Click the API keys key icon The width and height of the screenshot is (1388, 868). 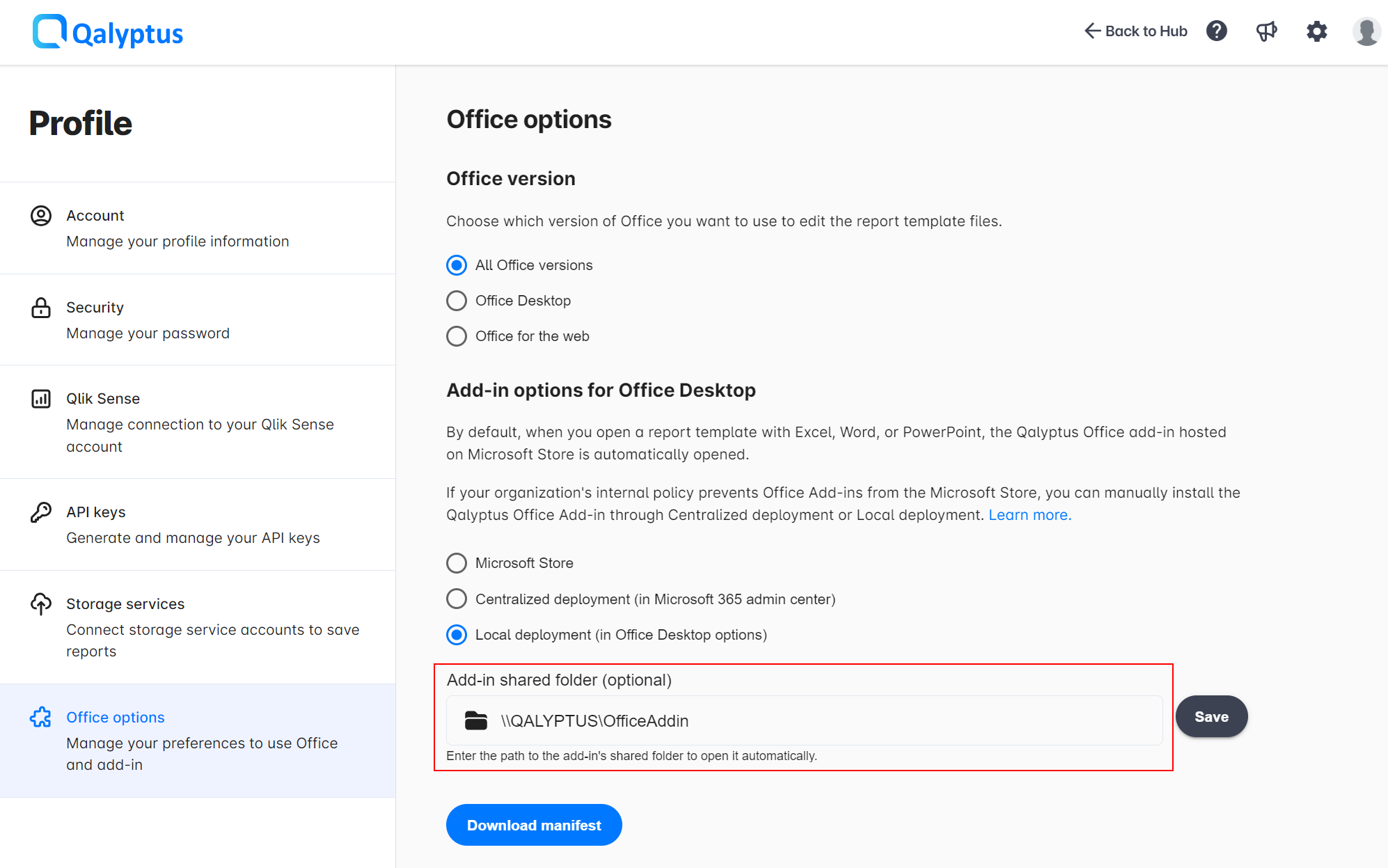click(40, 512)
